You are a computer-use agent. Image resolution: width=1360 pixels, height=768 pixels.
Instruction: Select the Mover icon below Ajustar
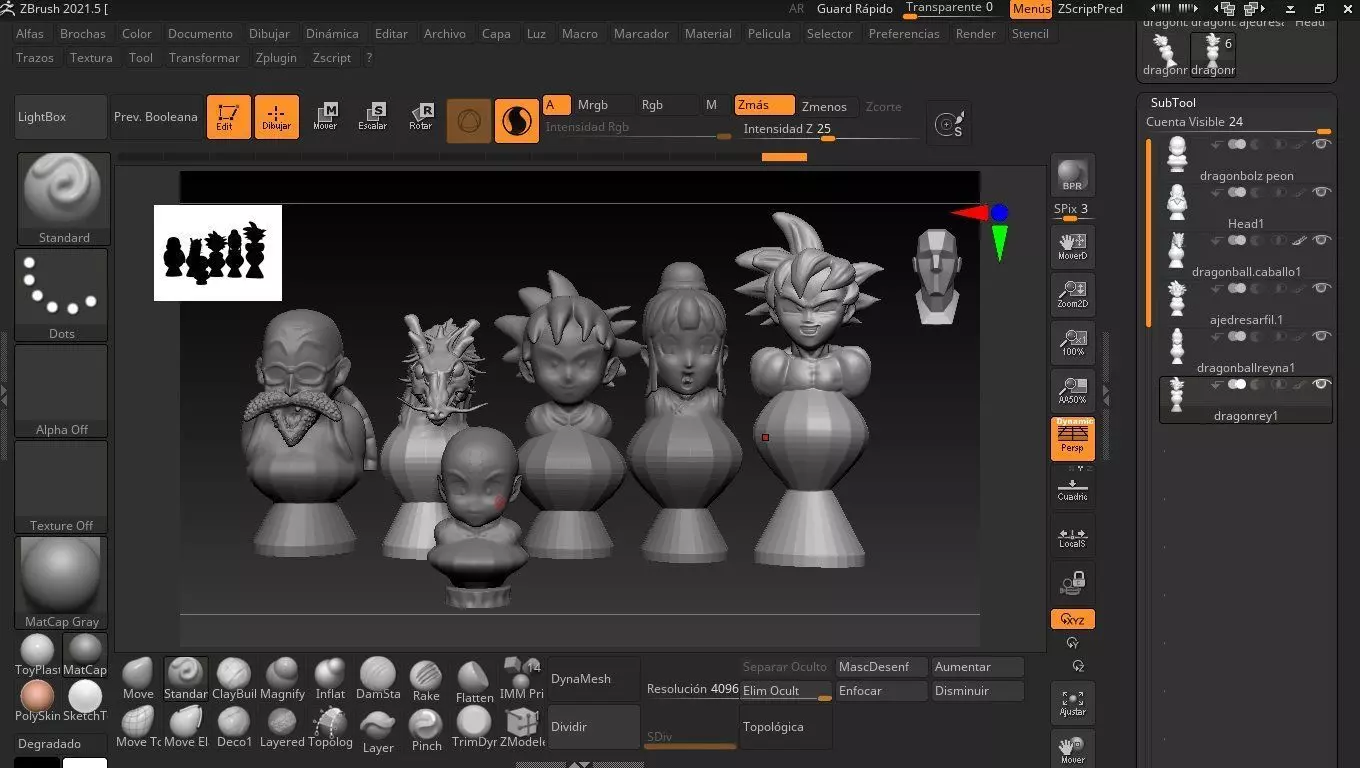pyautogui.click(x=1073, y=749)
